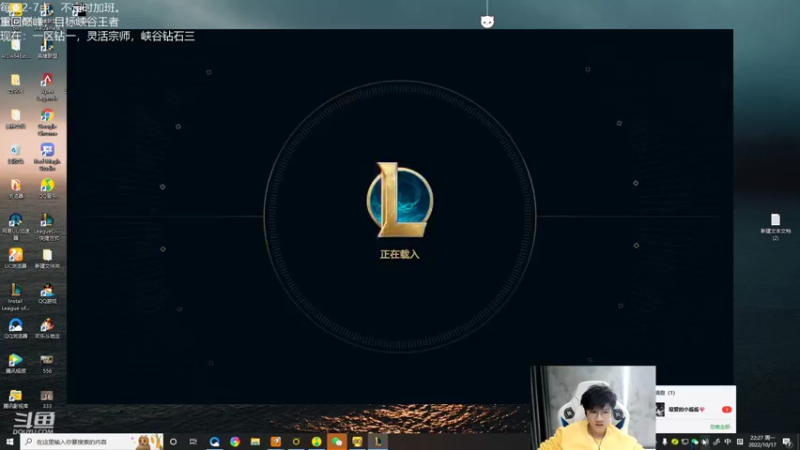Click the Windows Start button

(9, 441)
